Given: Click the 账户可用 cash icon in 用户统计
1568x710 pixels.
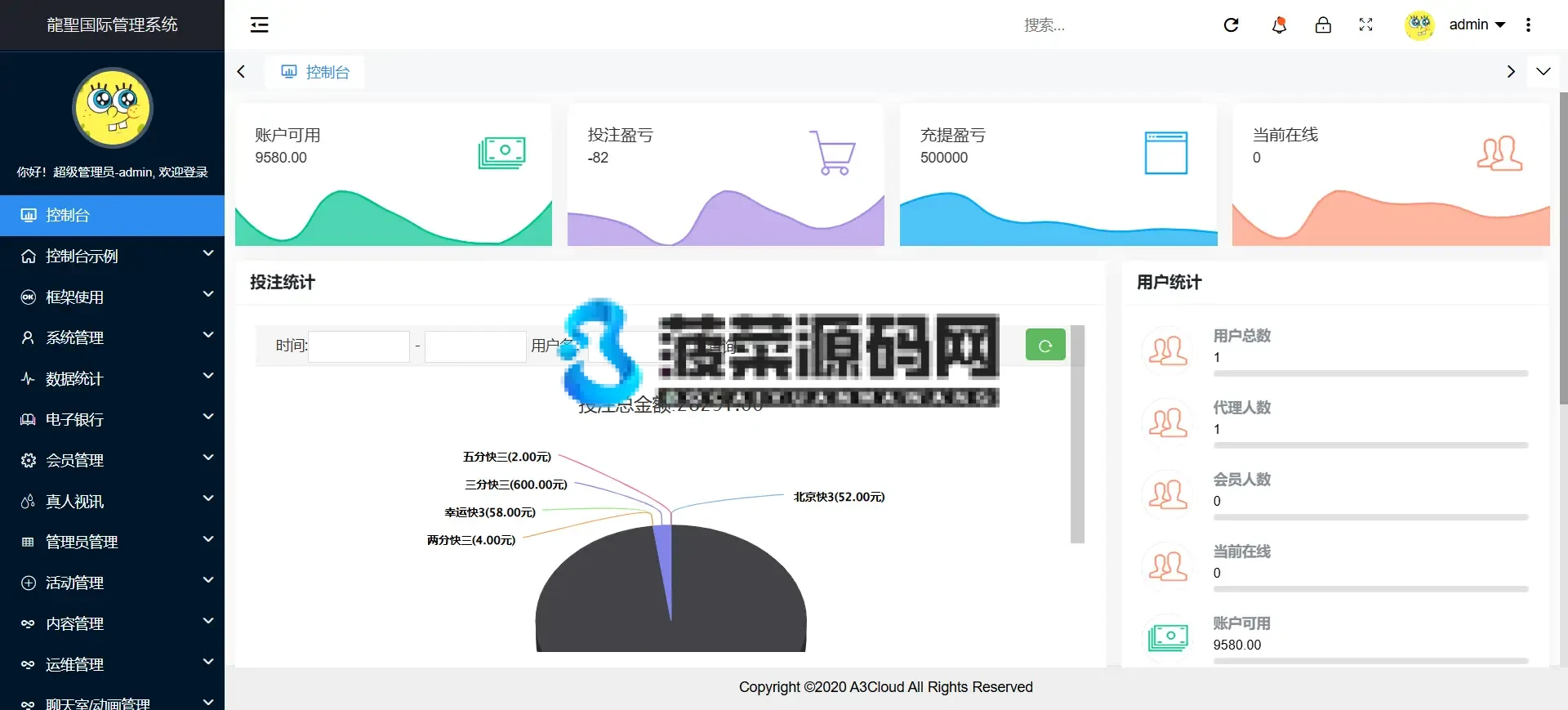Looking at the screenshot, I should (x=1168, y=637).
